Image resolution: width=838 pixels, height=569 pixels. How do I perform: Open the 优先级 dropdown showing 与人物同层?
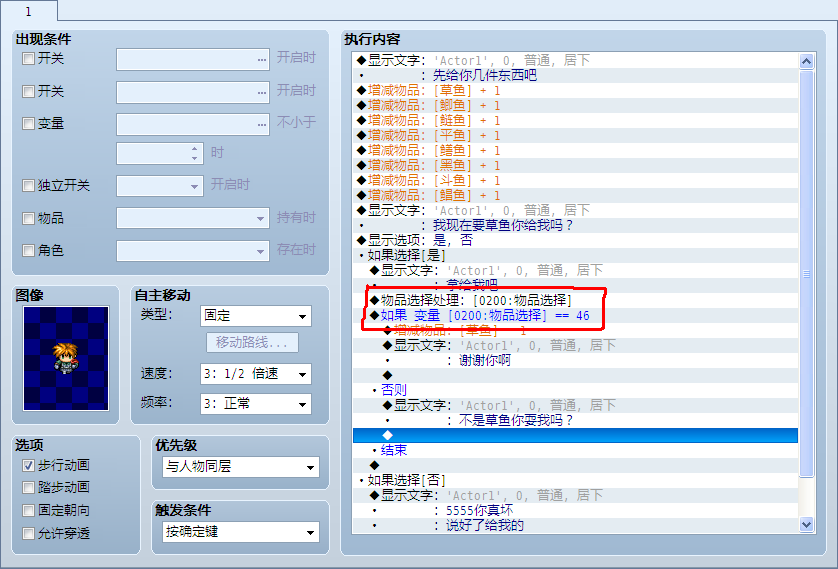pyautogui.click(x=241, y=467)
